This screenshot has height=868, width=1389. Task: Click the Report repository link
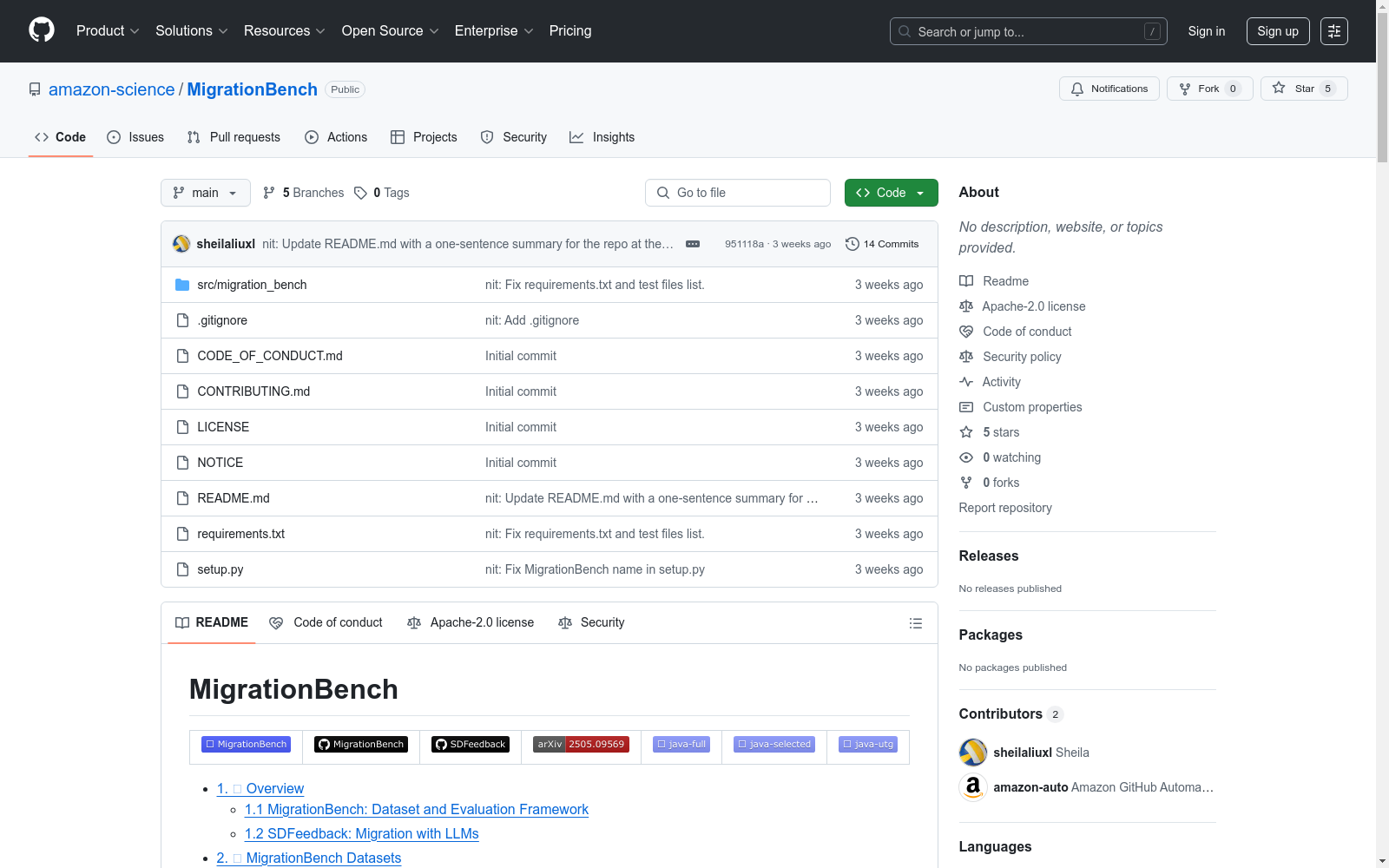coord(1005,508)
